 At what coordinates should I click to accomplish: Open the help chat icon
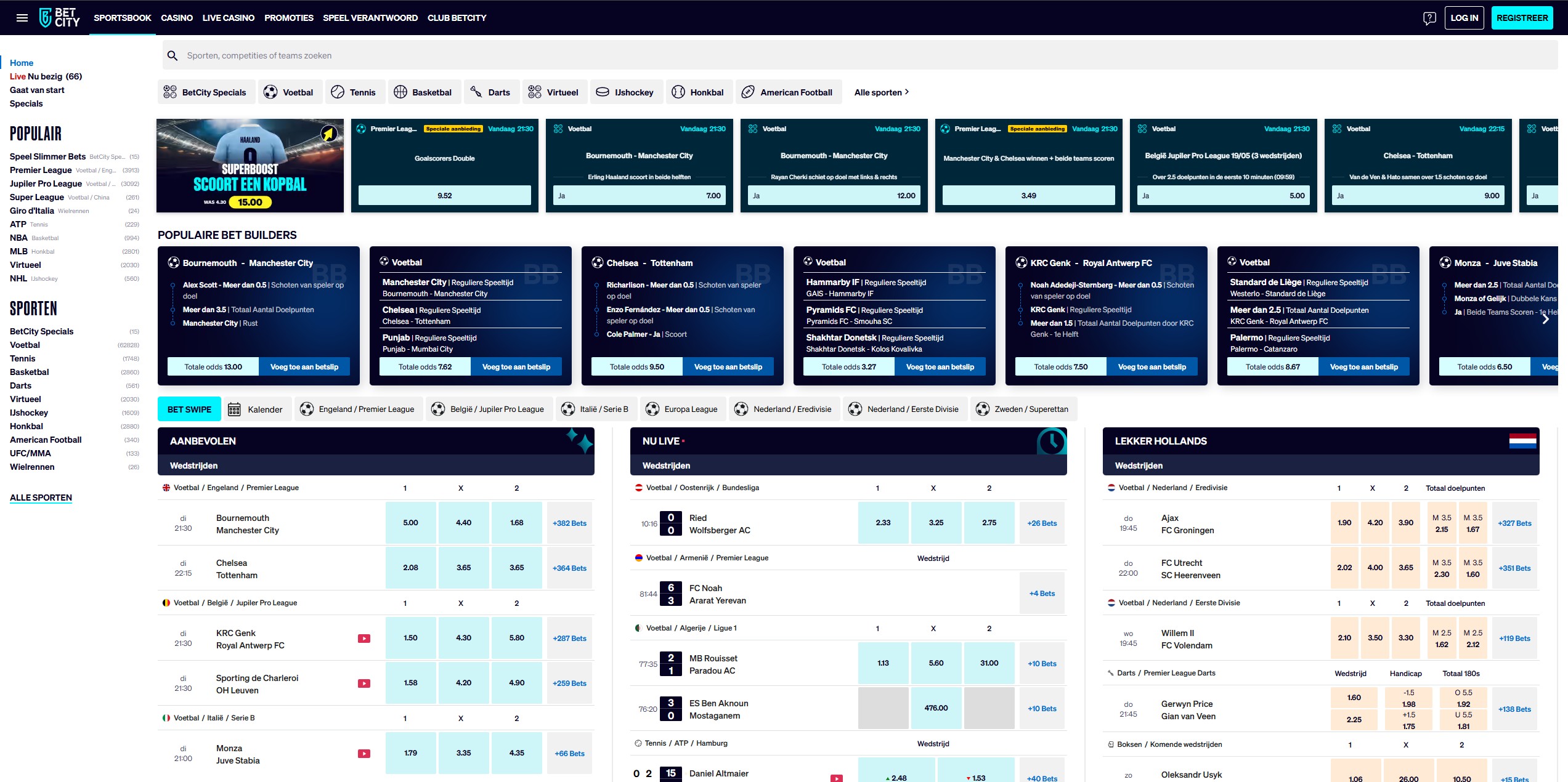[x=1429, y=18]
